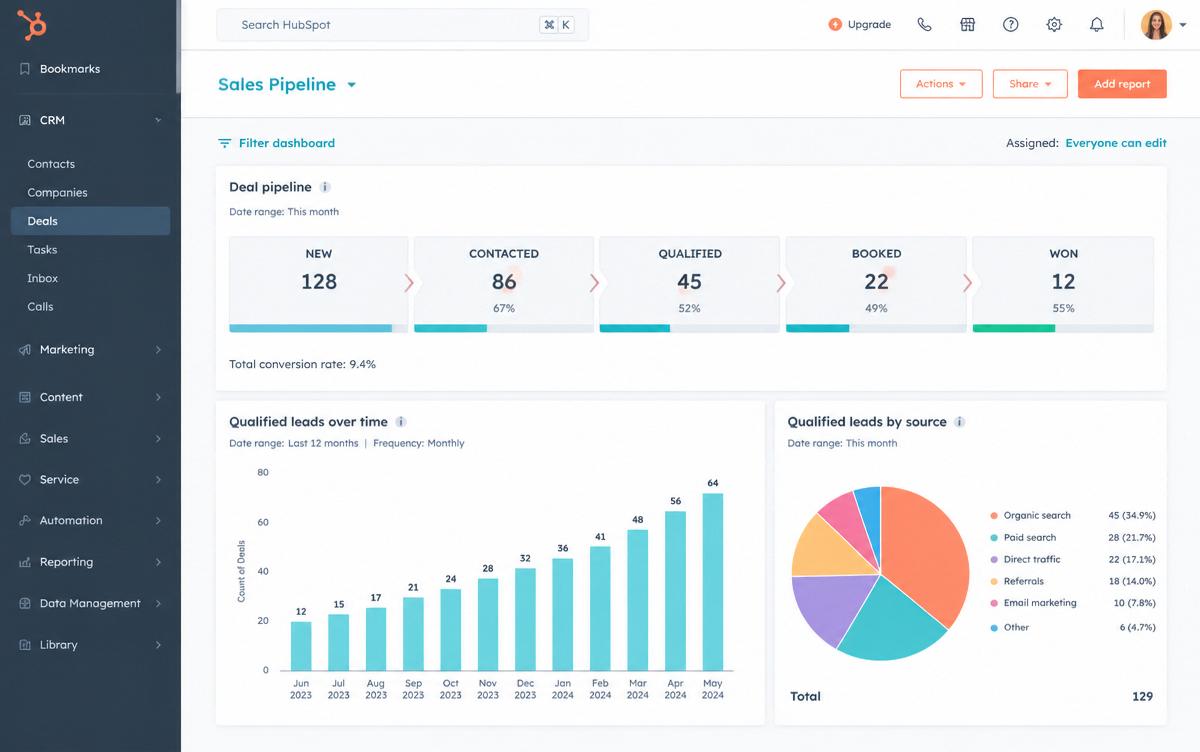
Task: Expand the Marketing section chevron
Action: [158, 350]
